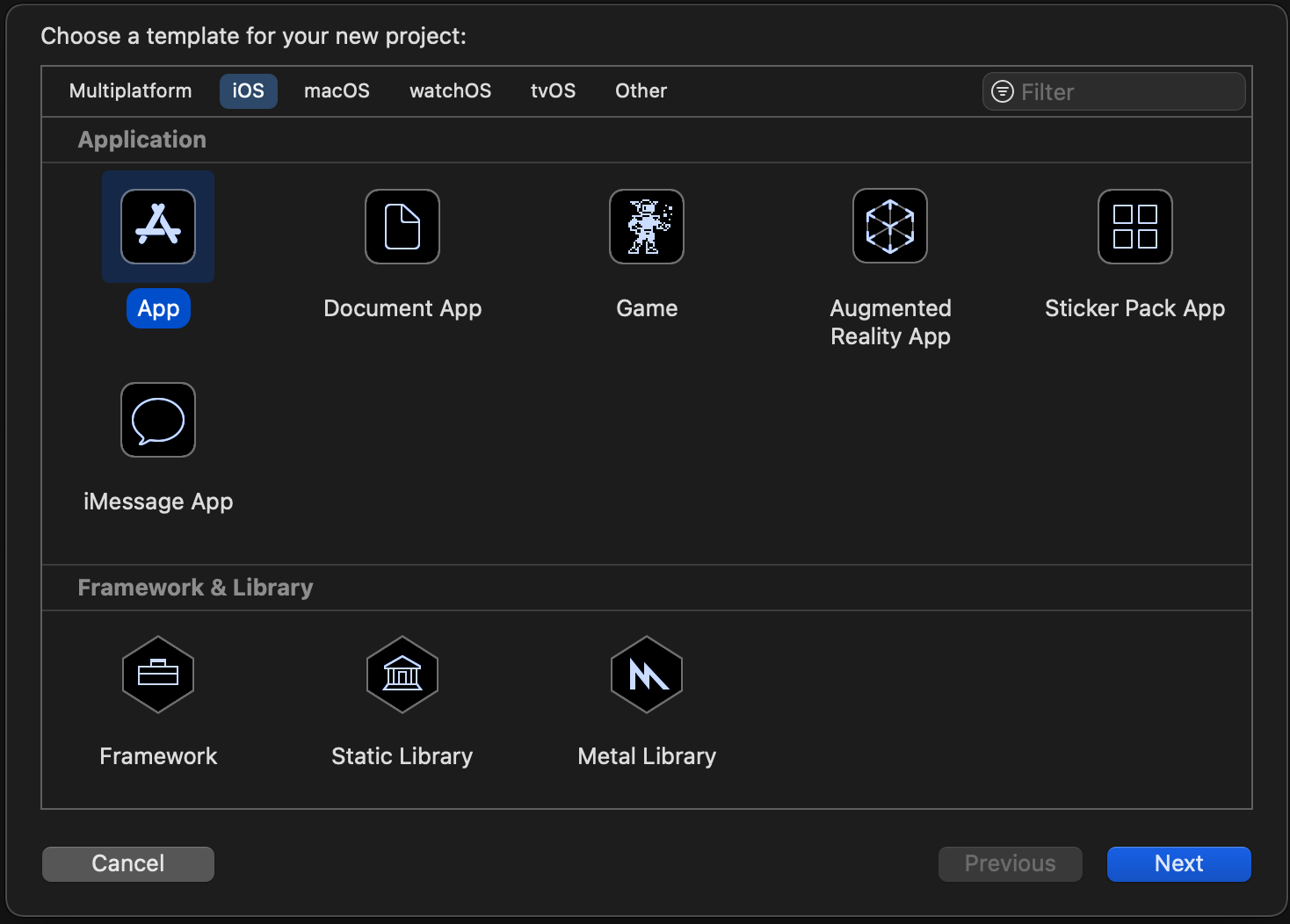
Task: Cancel the project creation
Action: (x=127, y=863)
